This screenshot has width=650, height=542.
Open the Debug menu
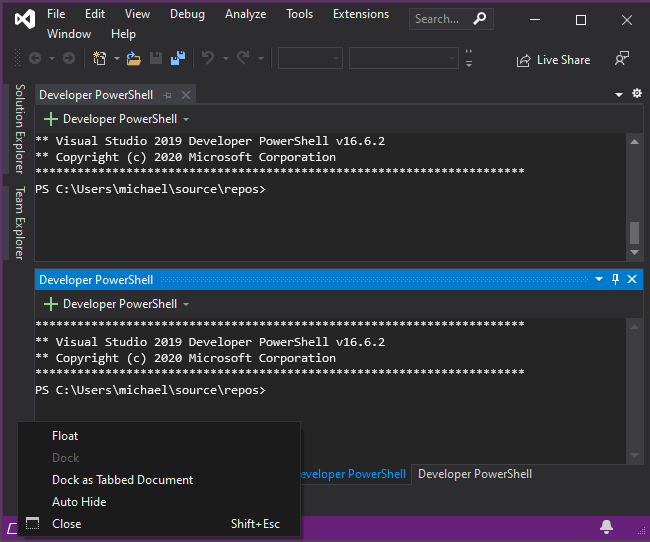pyautogui.click(x=187, y=14)
